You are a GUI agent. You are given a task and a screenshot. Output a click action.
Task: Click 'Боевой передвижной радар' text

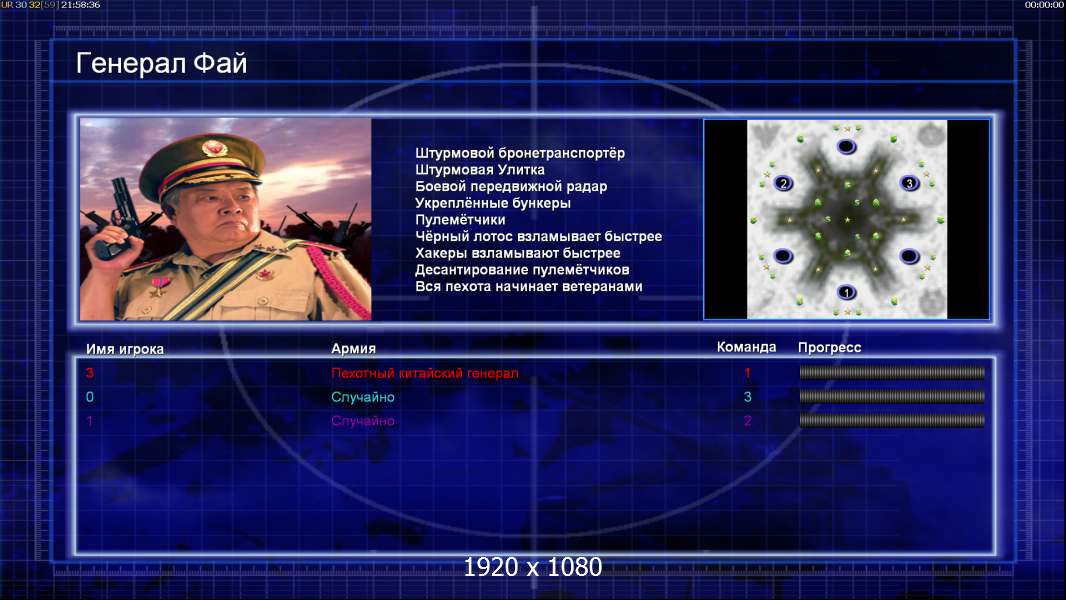tap(511, 186)
